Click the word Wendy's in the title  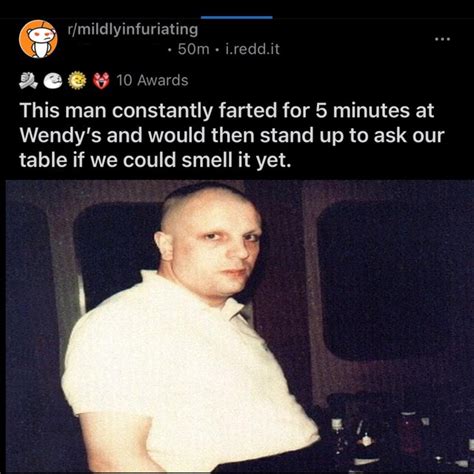60,135
